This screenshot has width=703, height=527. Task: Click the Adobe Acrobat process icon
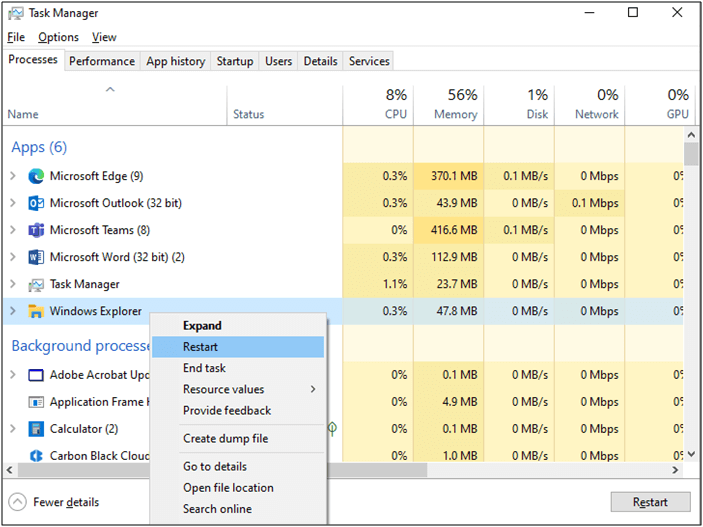pos(36,375)
